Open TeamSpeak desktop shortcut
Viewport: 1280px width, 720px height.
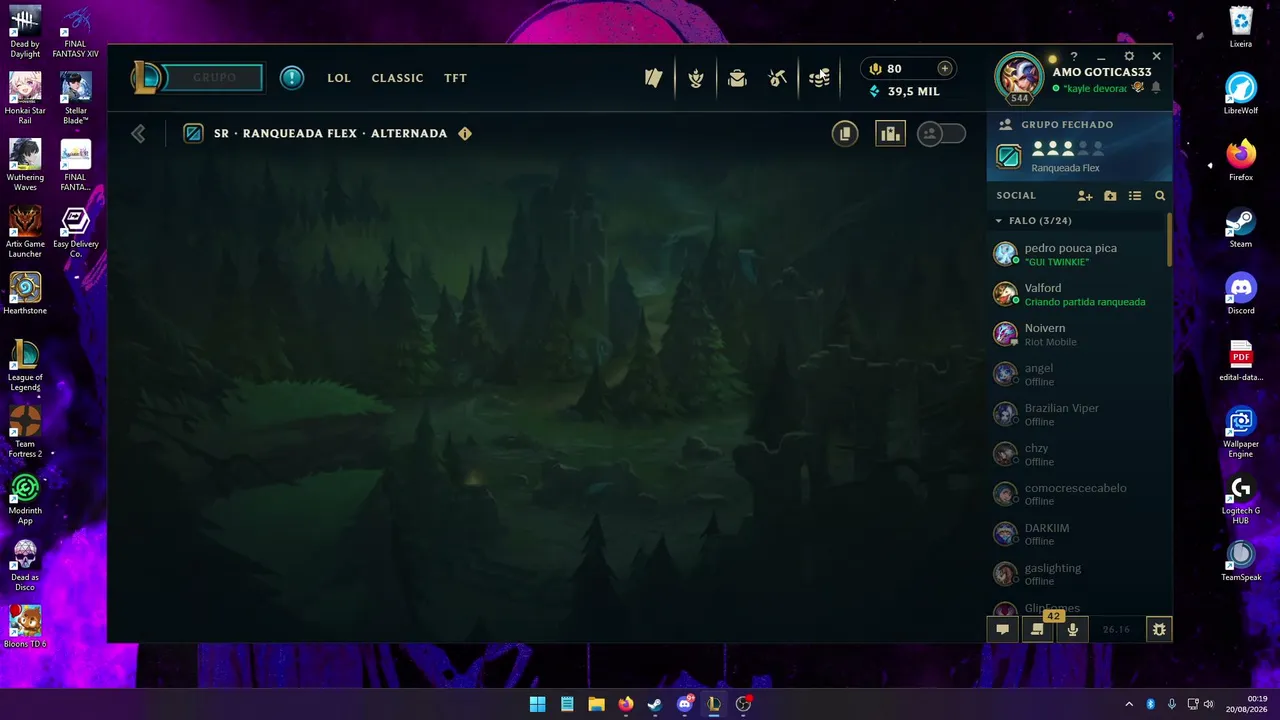(1241, 561)
